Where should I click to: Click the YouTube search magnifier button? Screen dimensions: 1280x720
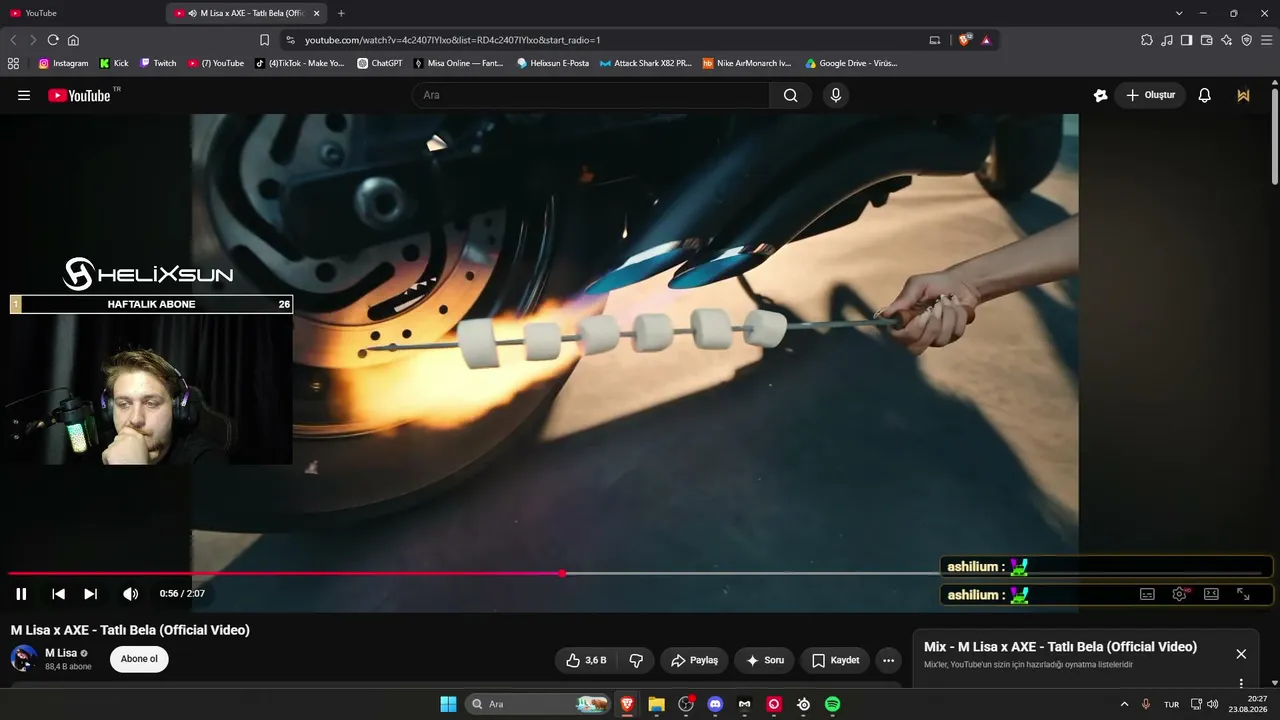[791, 95]
